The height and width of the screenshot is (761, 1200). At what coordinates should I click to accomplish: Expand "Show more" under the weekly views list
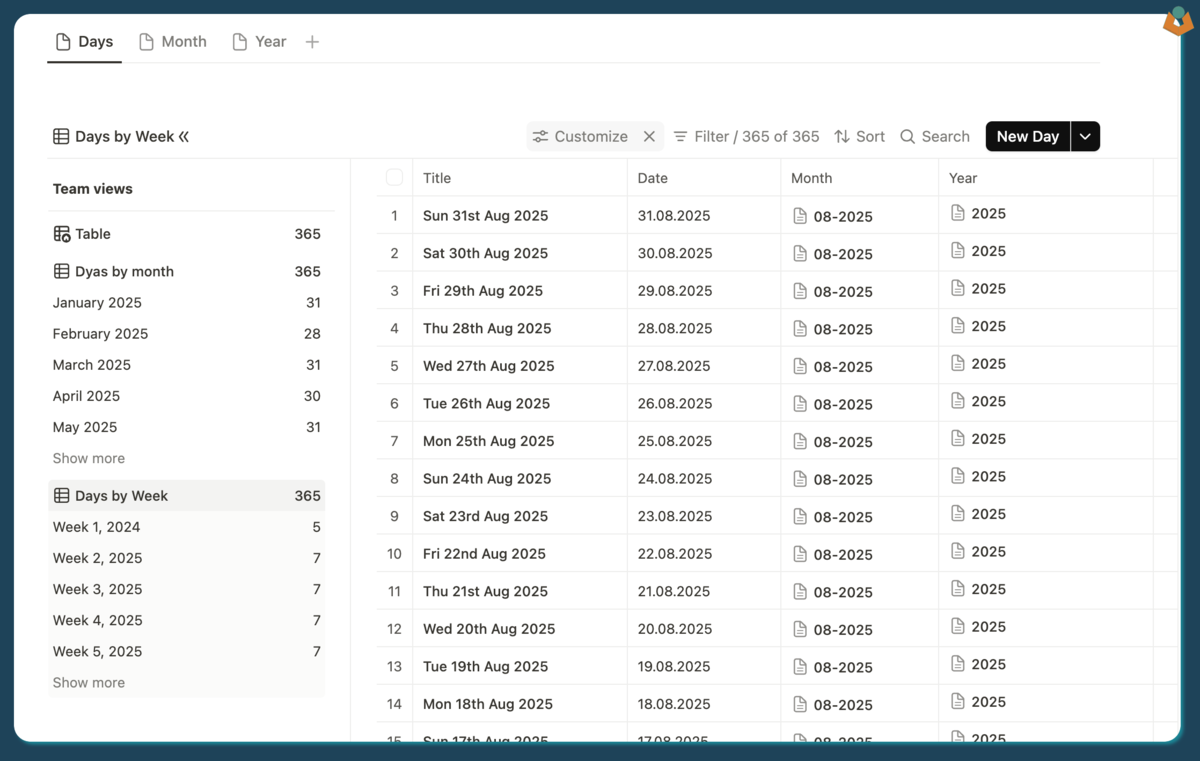(88, 682)
